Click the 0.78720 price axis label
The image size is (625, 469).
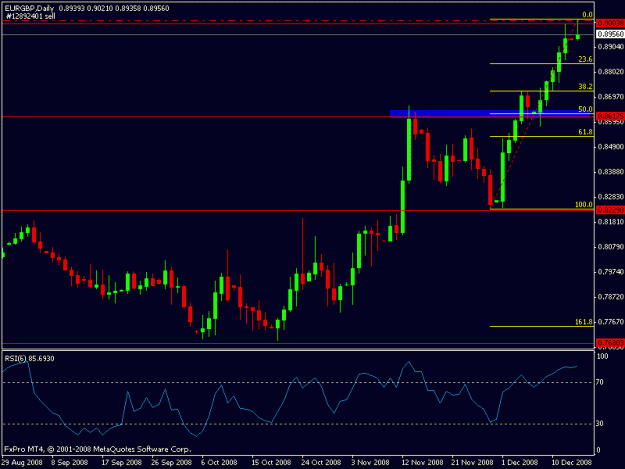pyautogui.click(x=610, y=297)
